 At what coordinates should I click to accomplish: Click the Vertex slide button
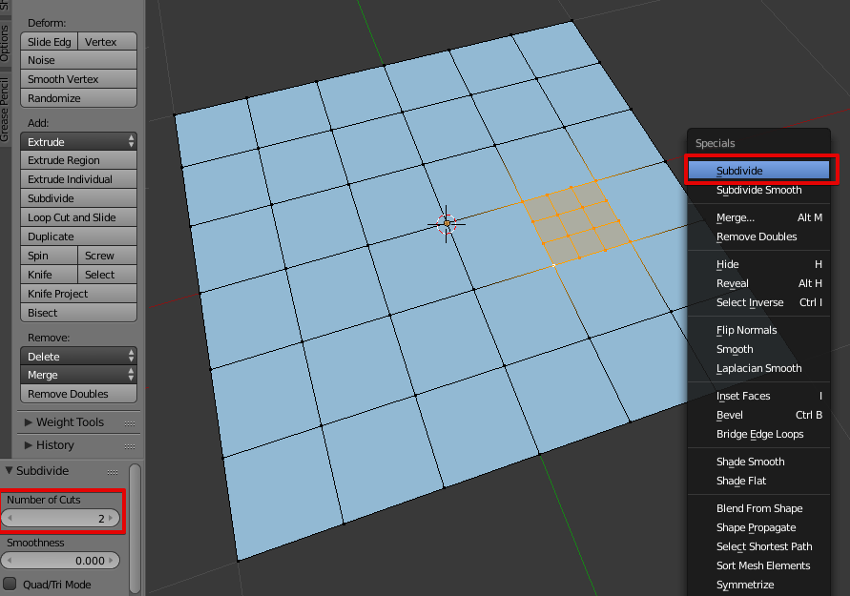point(107,42)
